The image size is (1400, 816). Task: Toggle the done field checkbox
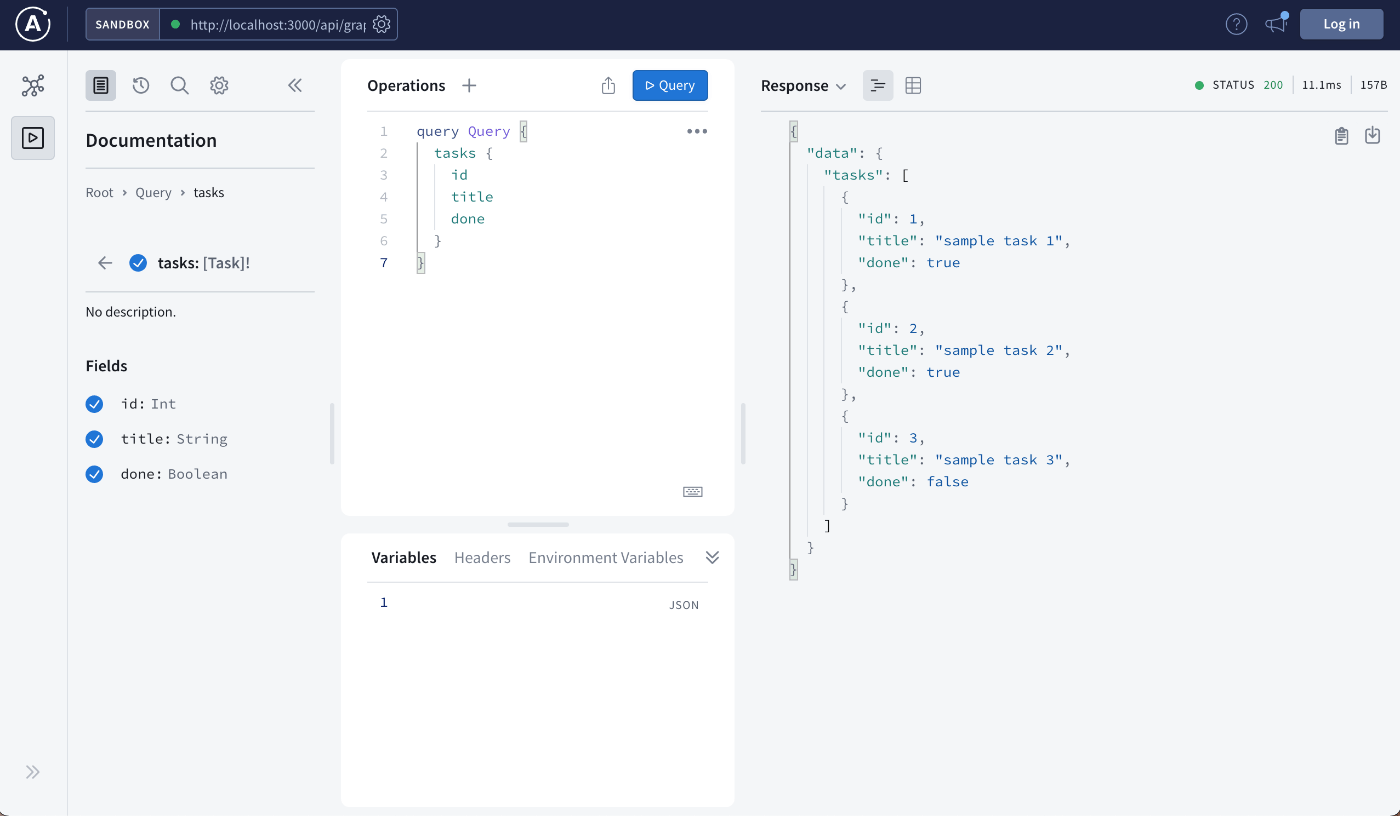point(95,474)
